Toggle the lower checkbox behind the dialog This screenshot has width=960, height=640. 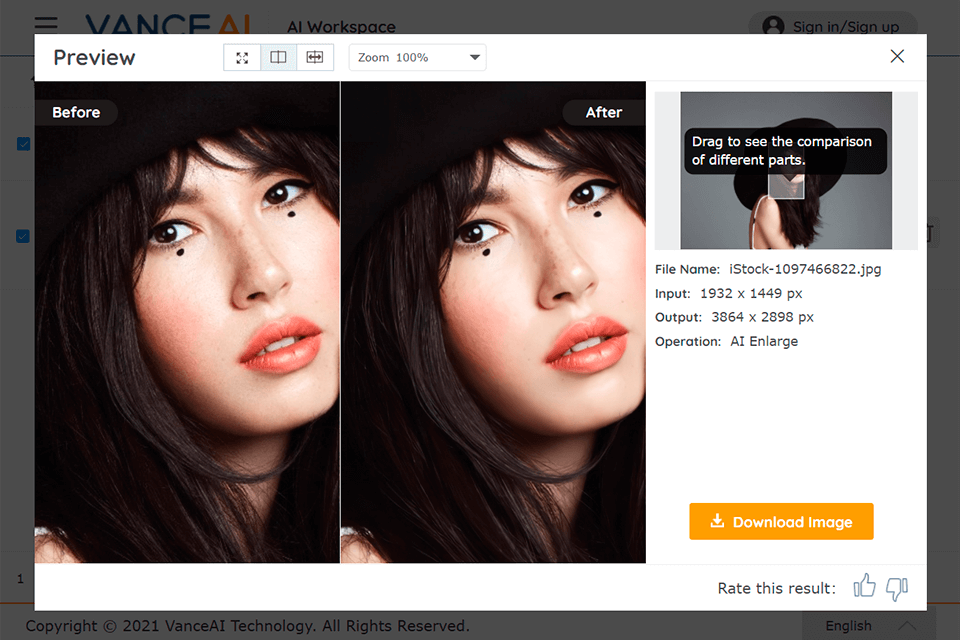coord(24,237)
